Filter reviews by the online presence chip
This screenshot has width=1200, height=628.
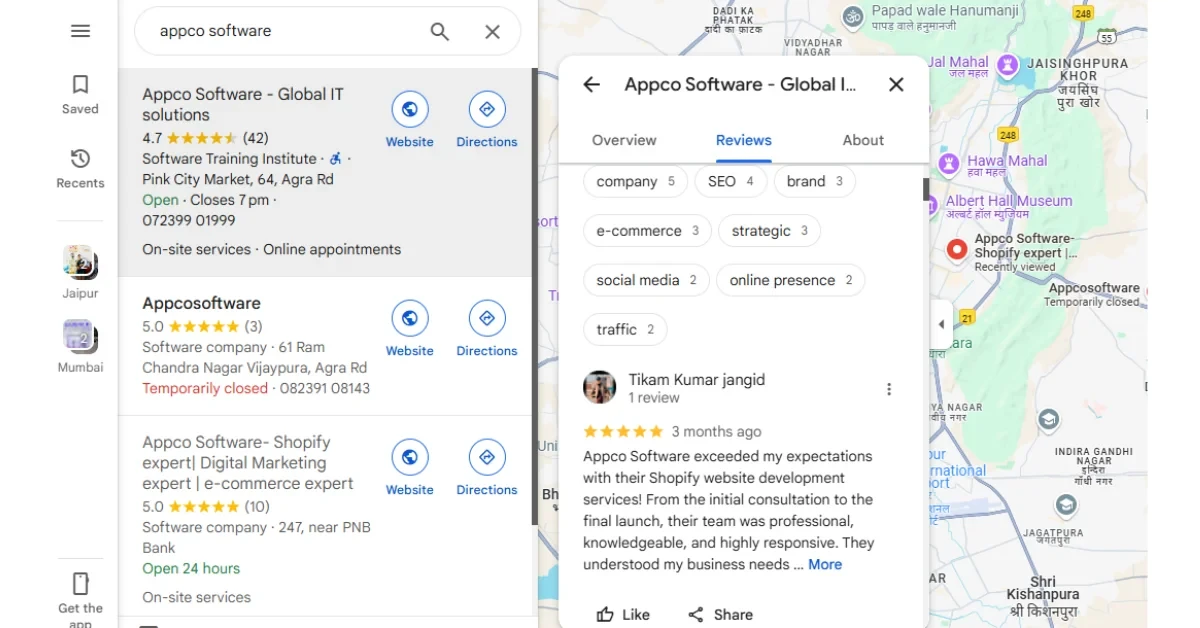[x=790, y=281]
